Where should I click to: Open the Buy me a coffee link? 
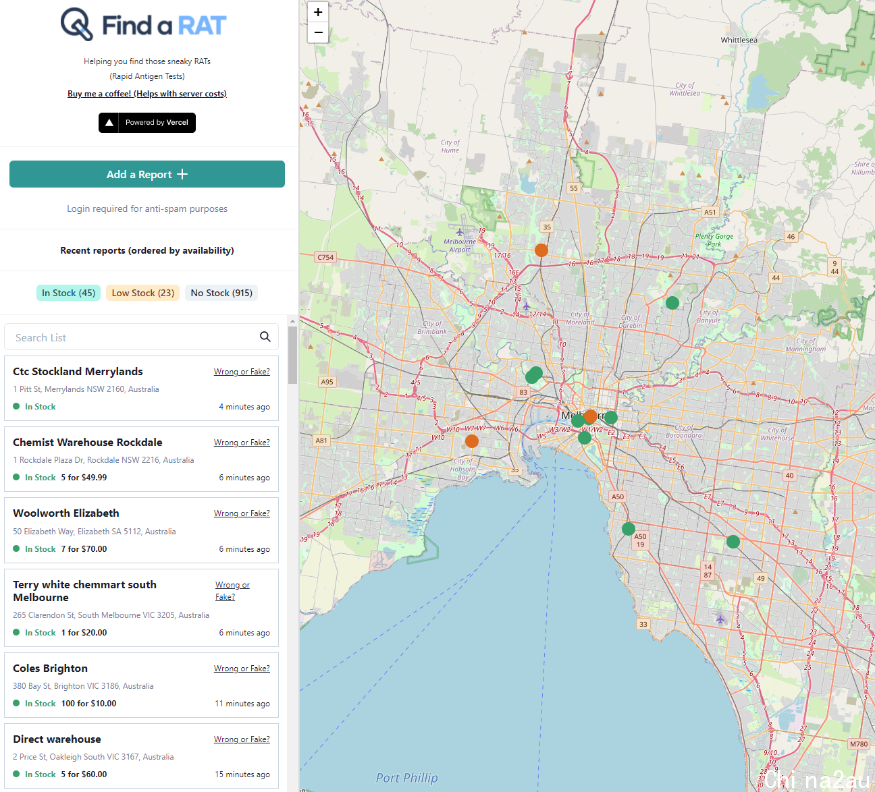click(x=147, y=93)
